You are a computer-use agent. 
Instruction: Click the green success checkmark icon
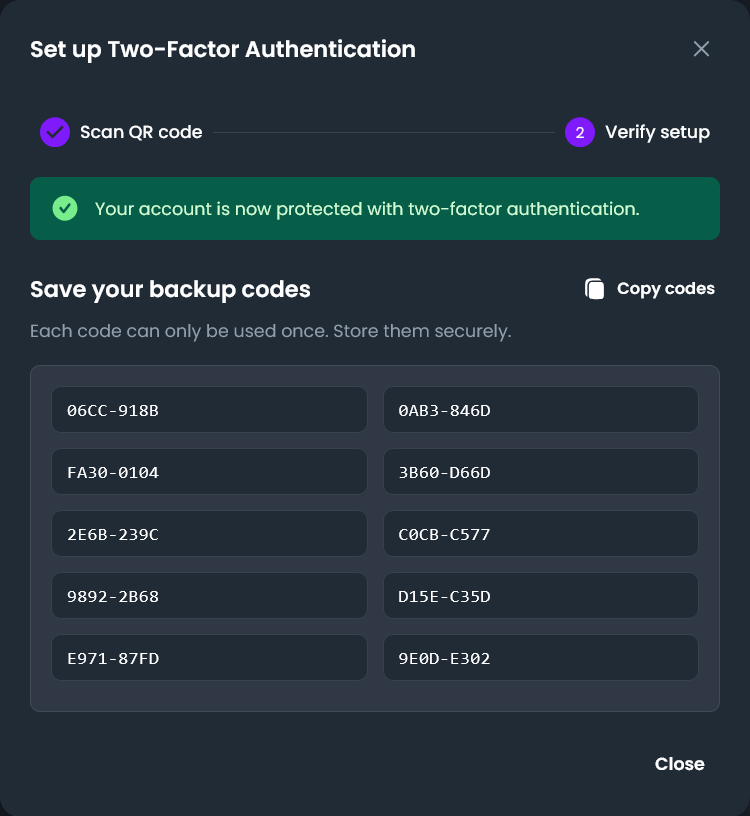tap(65, 208)
